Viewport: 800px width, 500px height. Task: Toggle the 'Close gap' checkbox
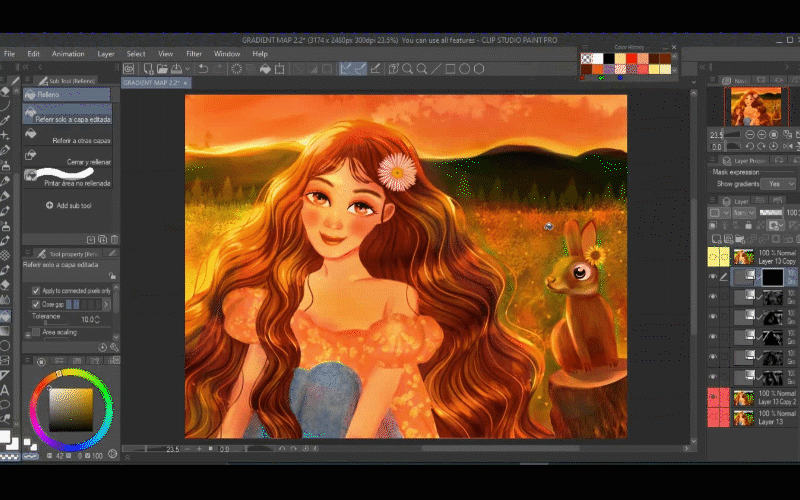click(x=37, y=304)
